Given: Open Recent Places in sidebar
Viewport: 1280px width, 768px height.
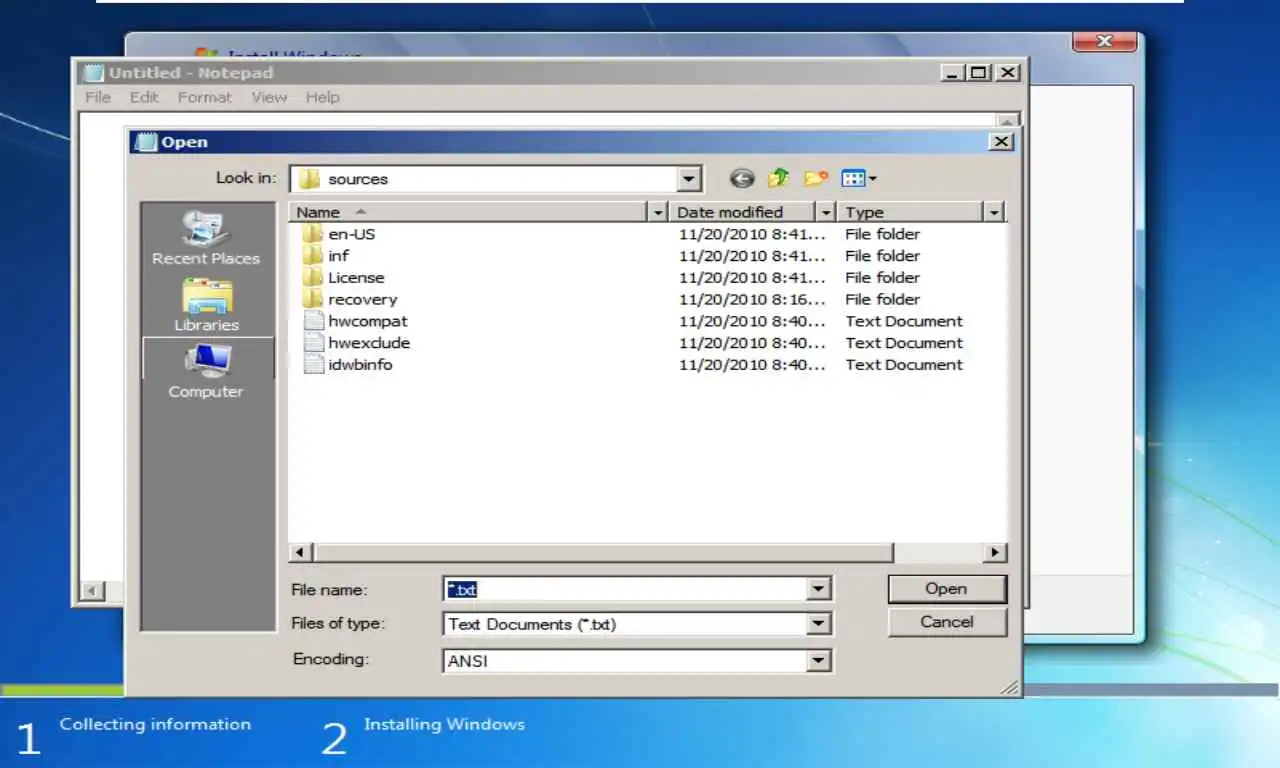Looking at the screenshot, I should click(206, 238).
